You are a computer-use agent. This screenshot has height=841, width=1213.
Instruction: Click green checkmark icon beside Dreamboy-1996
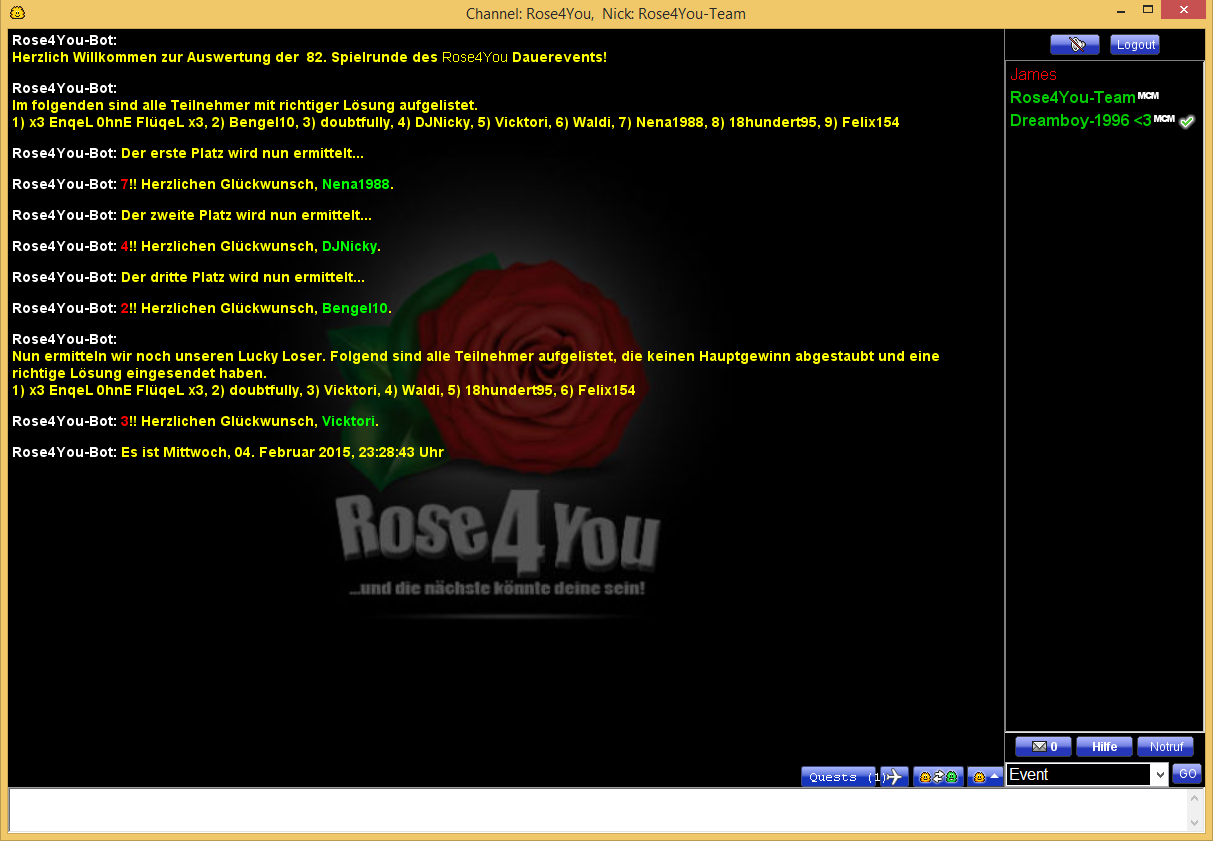(x=1187, y=121)
